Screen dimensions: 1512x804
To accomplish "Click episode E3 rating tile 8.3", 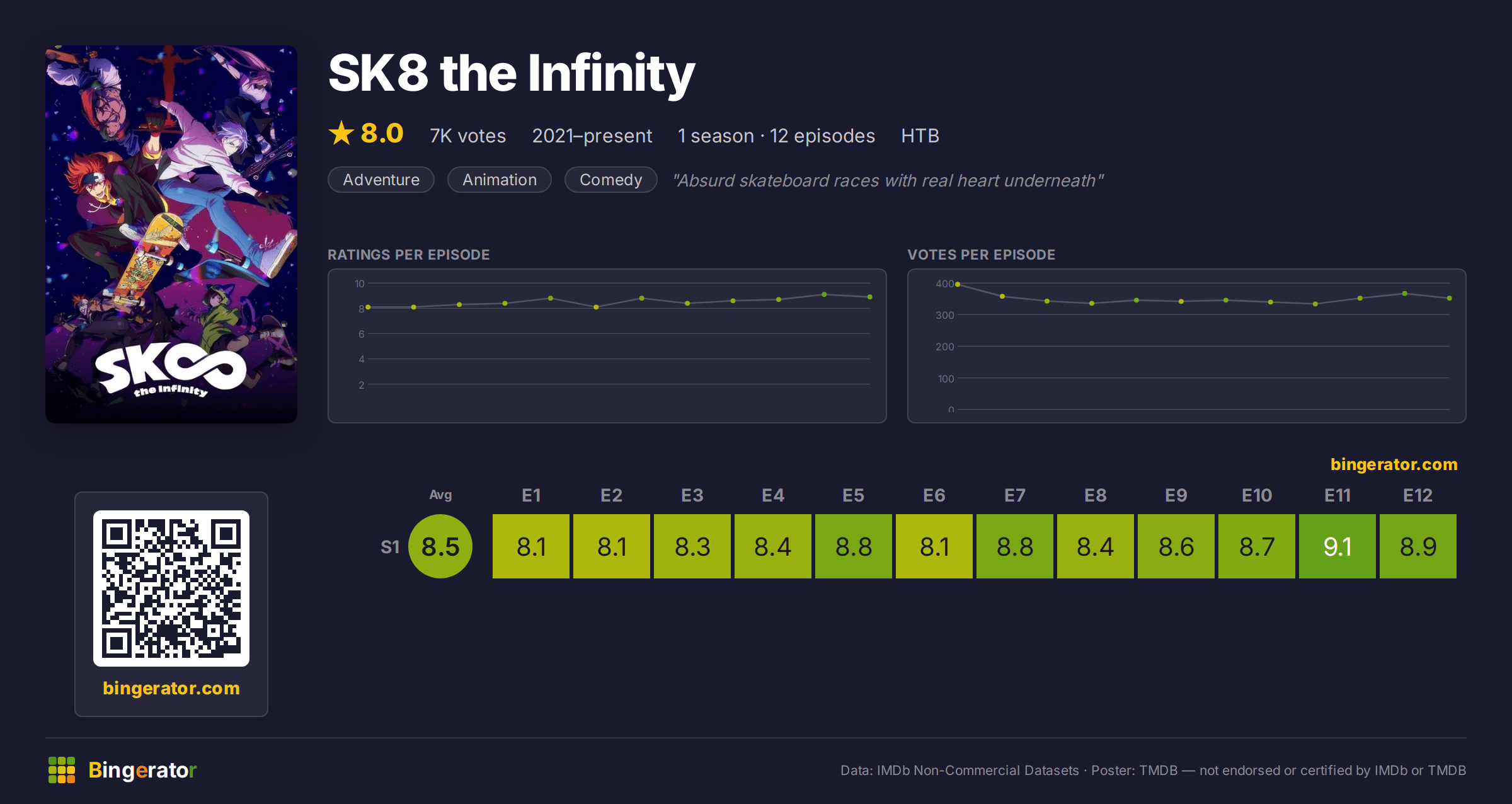I will point(692,546).
